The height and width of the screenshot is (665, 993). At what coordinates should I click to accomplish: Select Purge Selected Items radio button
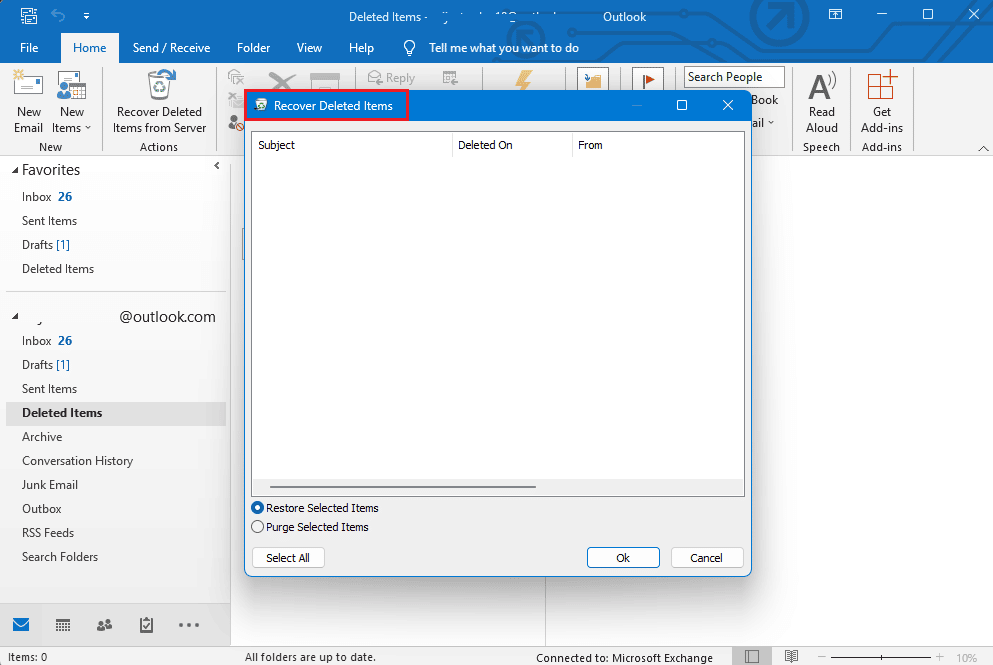[257, 527]
